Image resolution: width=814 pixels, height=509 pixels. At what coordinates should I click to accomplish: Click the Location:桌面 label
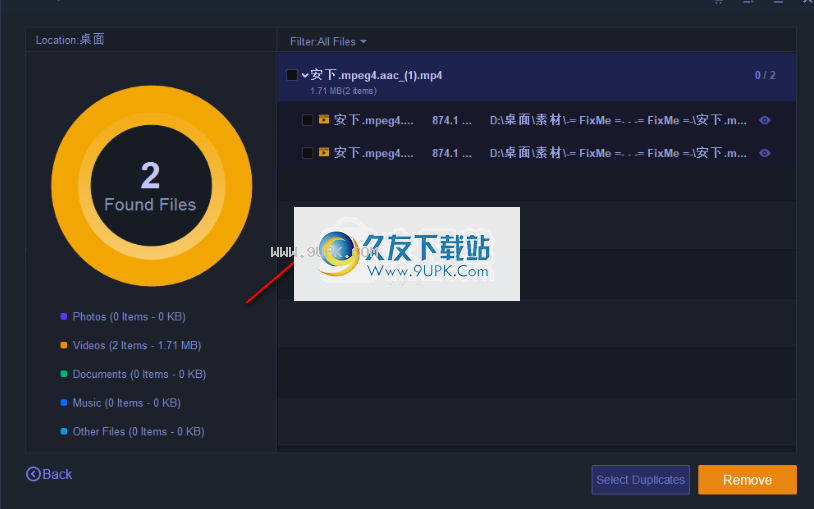pos(70,40)
